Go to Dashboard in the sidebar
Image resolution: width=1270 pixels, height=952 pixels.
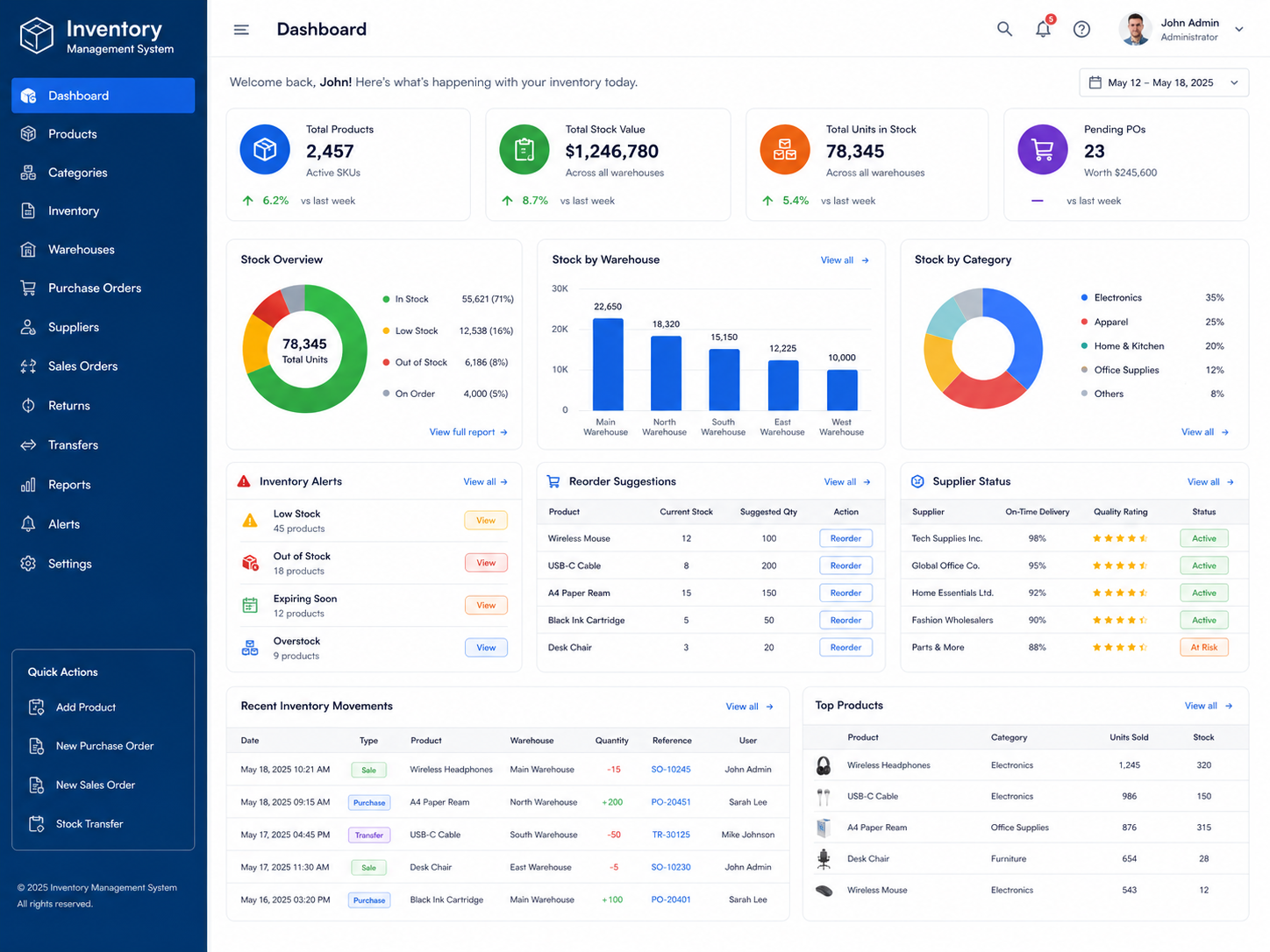click(103, 96)
